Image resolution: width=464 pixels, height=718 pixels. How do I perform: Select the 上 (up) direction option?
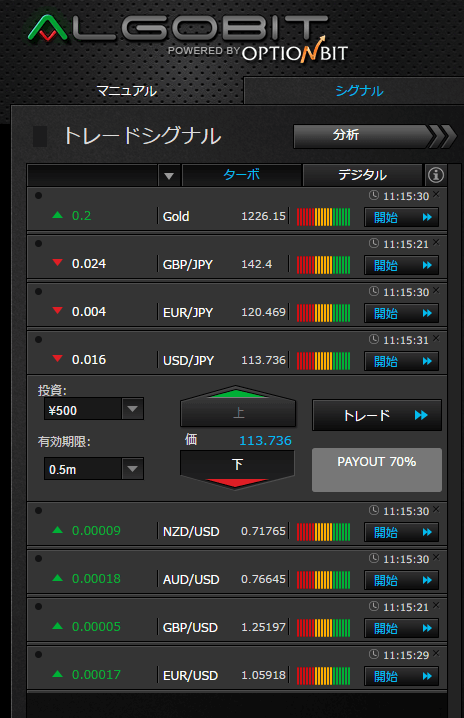click(238, 407)
